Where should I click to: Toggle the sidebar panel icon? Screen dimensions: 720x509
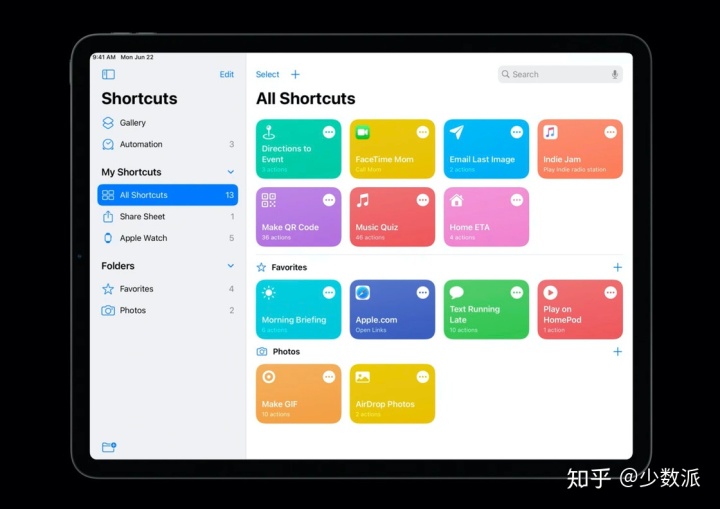[x=108, y=74]
